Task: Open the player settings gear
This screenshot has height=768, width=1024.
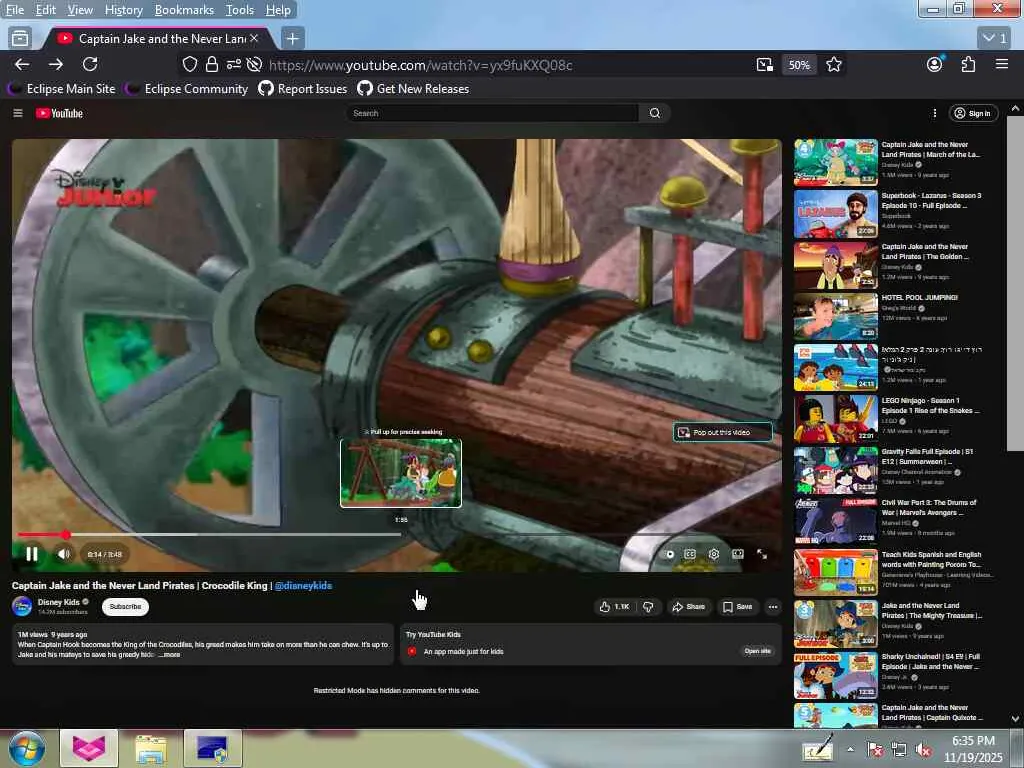Action: [x=714, y=554]
